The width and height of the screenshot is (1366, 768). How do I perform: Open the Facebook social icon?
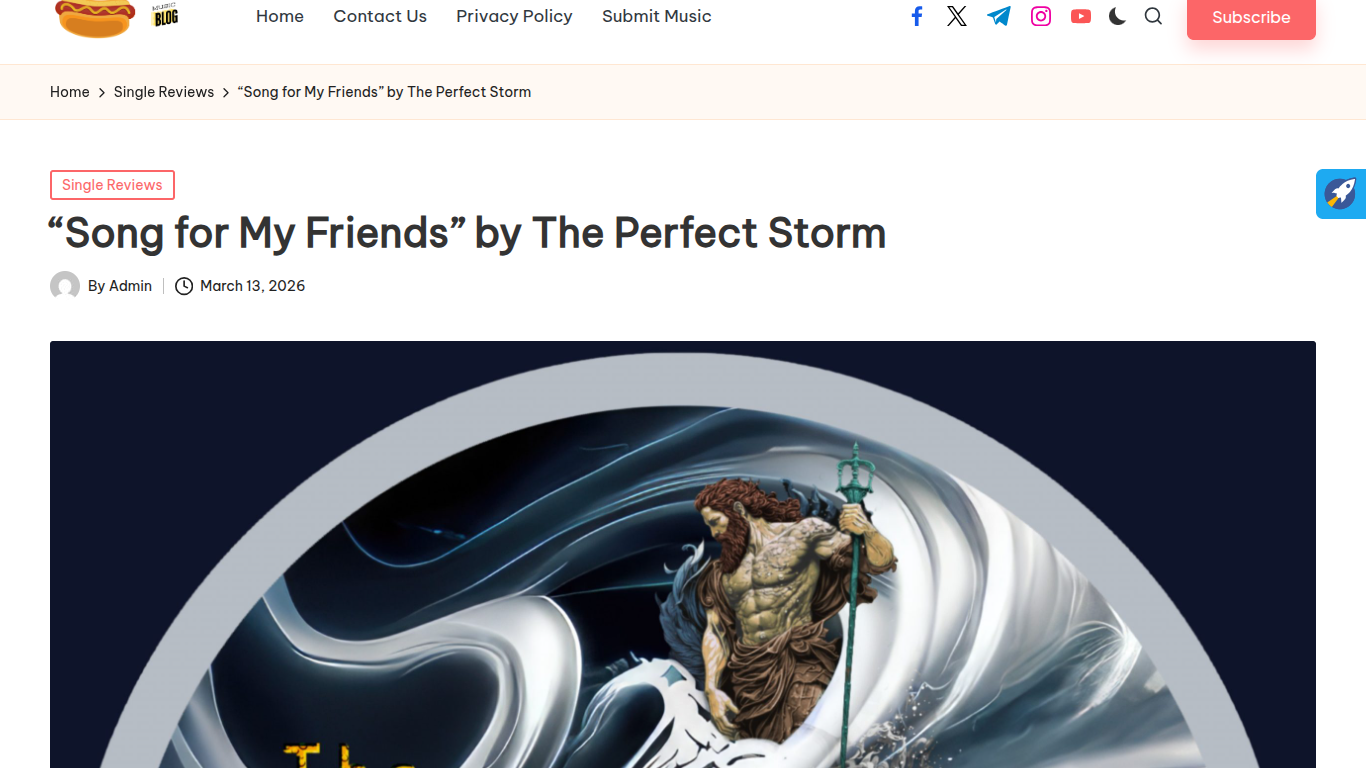(x=917, y=16)
